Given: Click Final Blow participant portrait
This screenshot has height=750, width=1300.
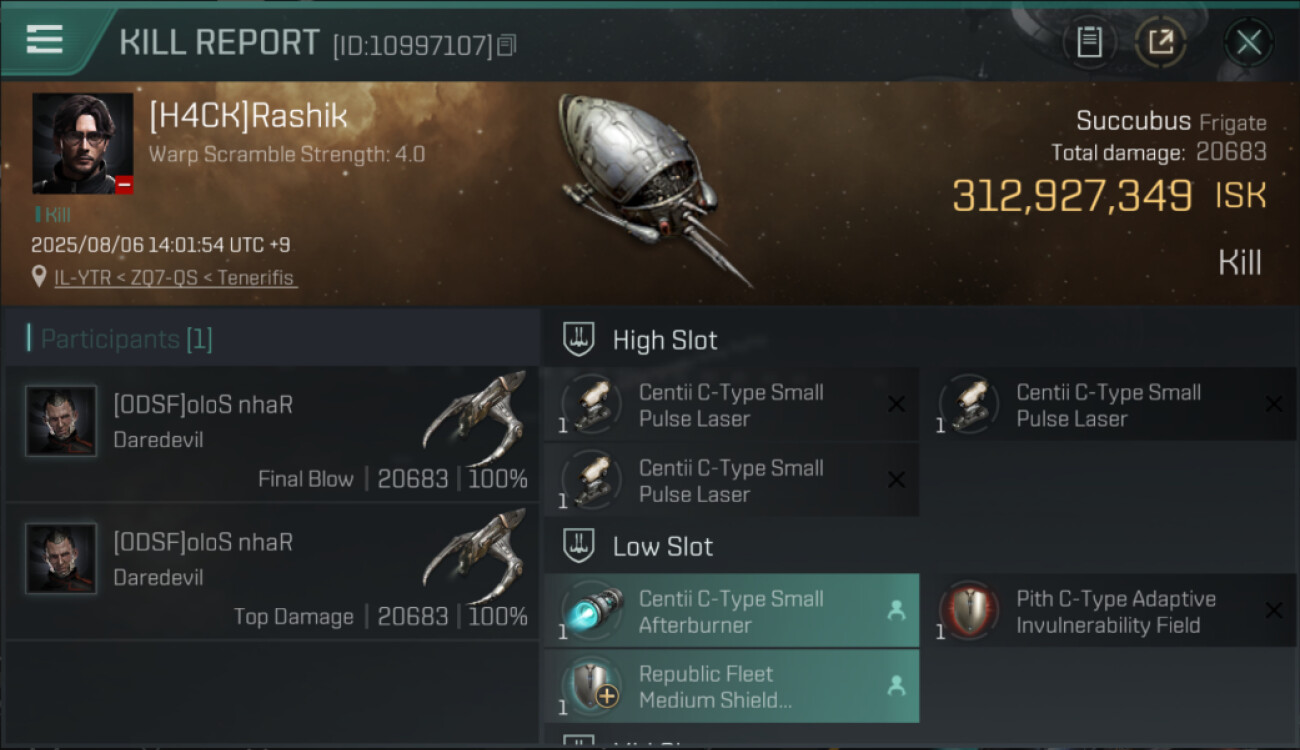Looking at the screenshot, I should [61, 421].
